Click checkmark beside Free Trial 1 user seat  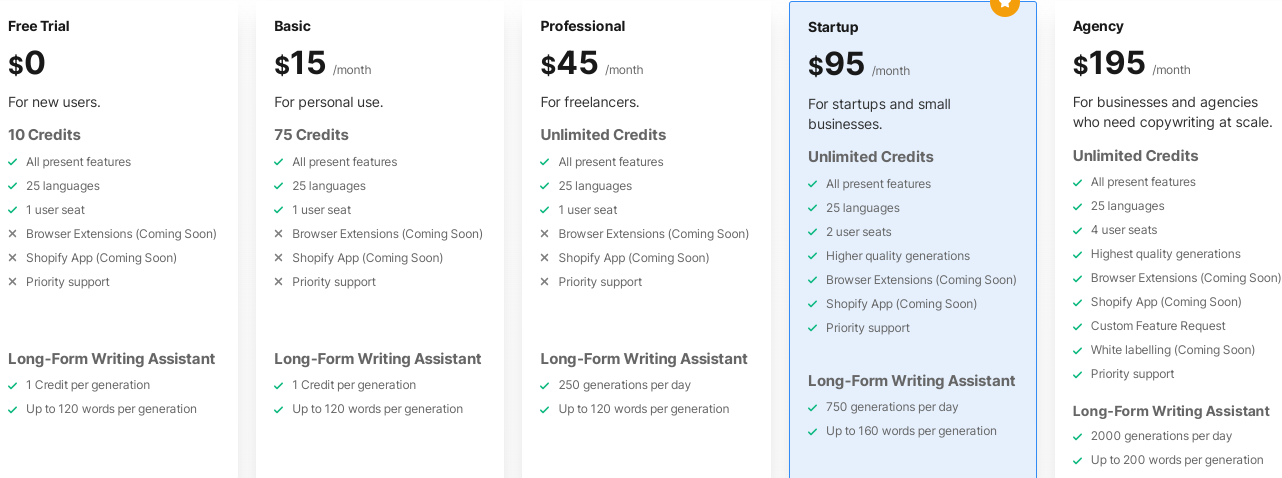tap(13, 210)
